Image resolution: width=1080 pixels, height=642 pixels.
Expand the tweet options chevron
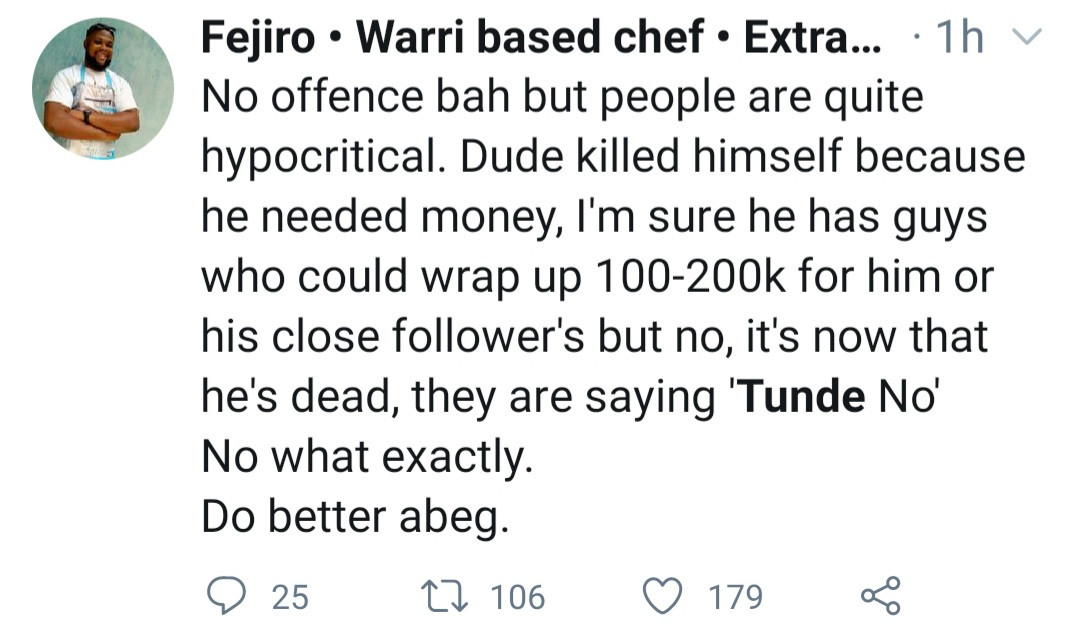pyautogui.click(x=1028, y=39)
